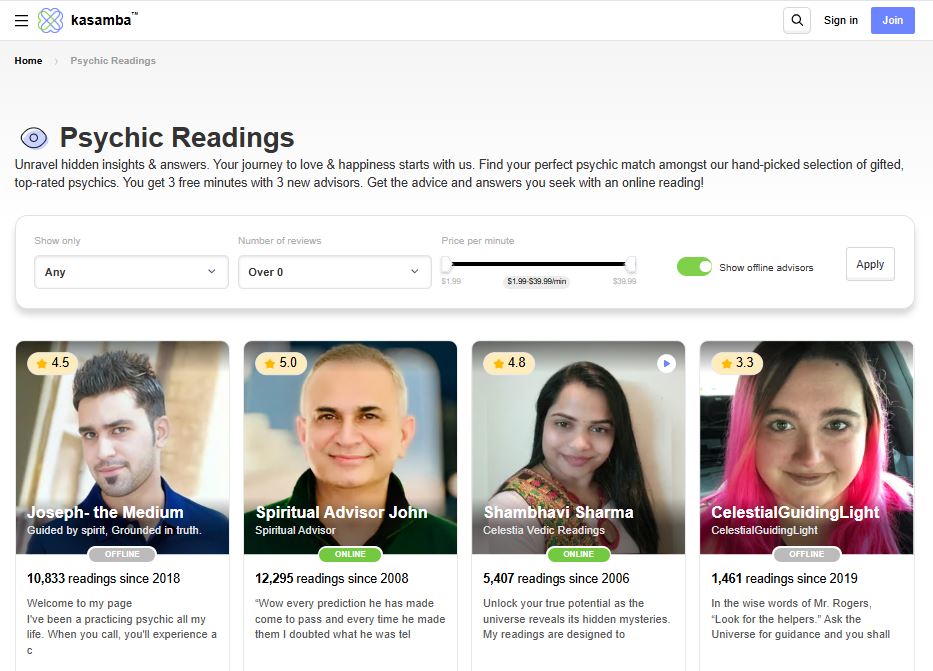Click the Join button
Screen dimensions: 933x671
(x=893, y=20)
